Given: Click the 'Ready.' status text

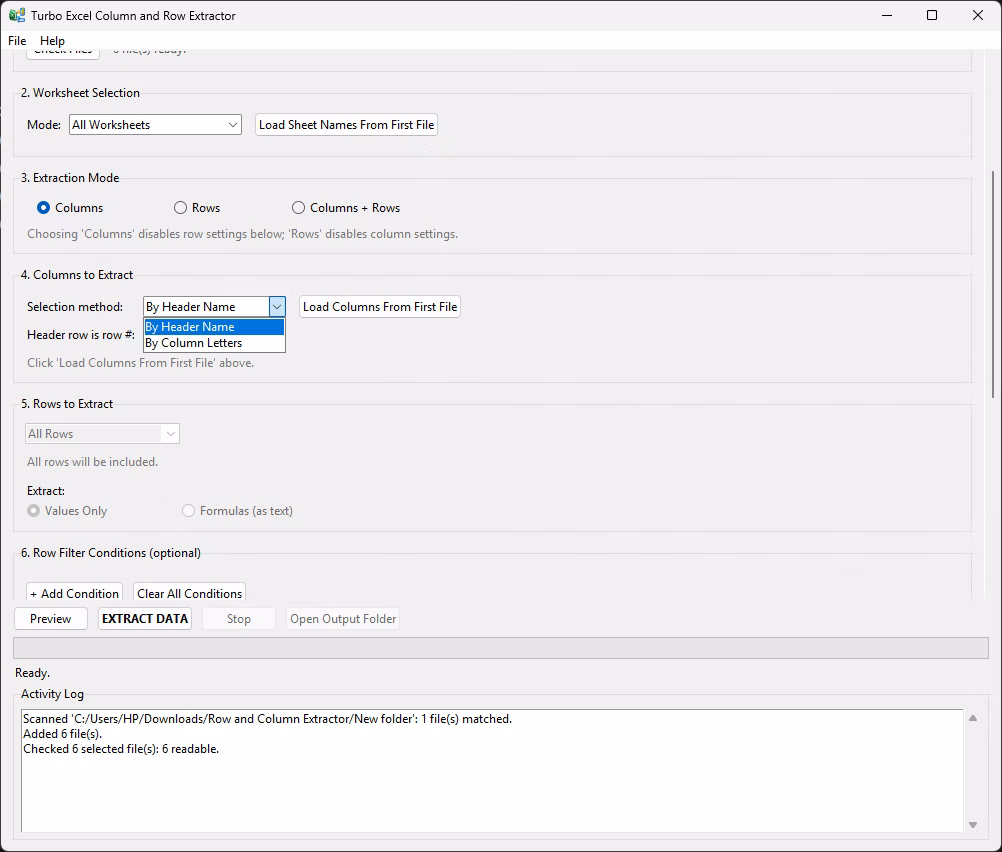Looking at the screenshot, I should pos(33,673).
